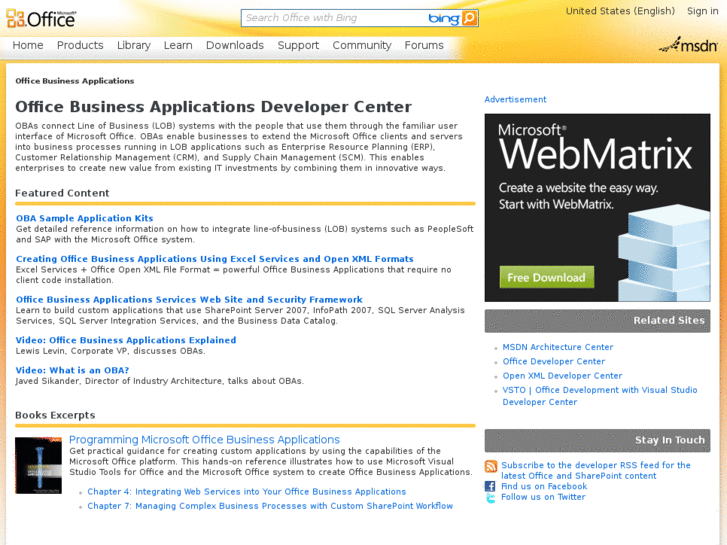Open the Products menu

[80, 45]
